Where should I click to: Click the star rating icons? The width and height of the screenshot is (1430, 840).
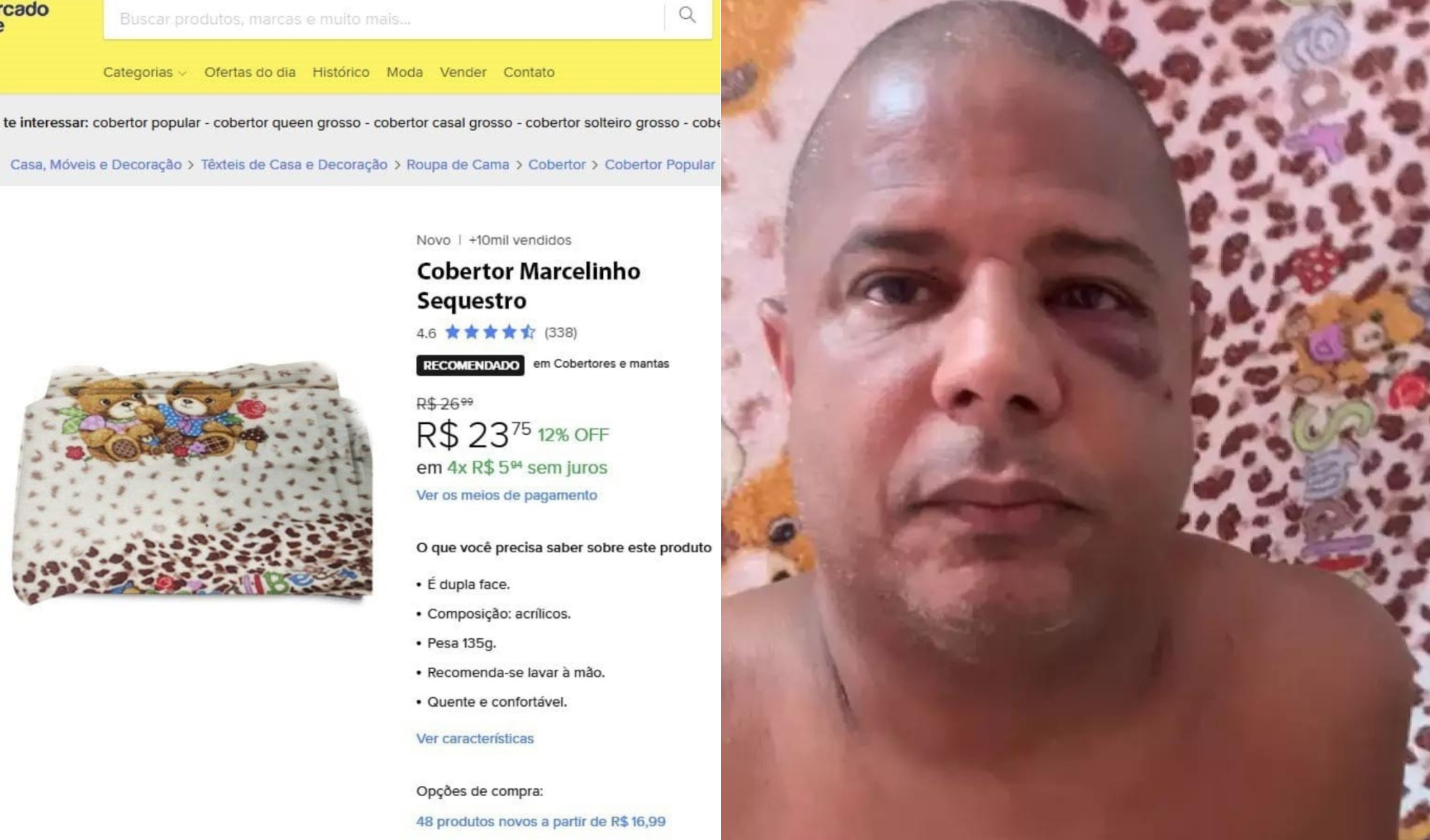click(x=490, y=332)
